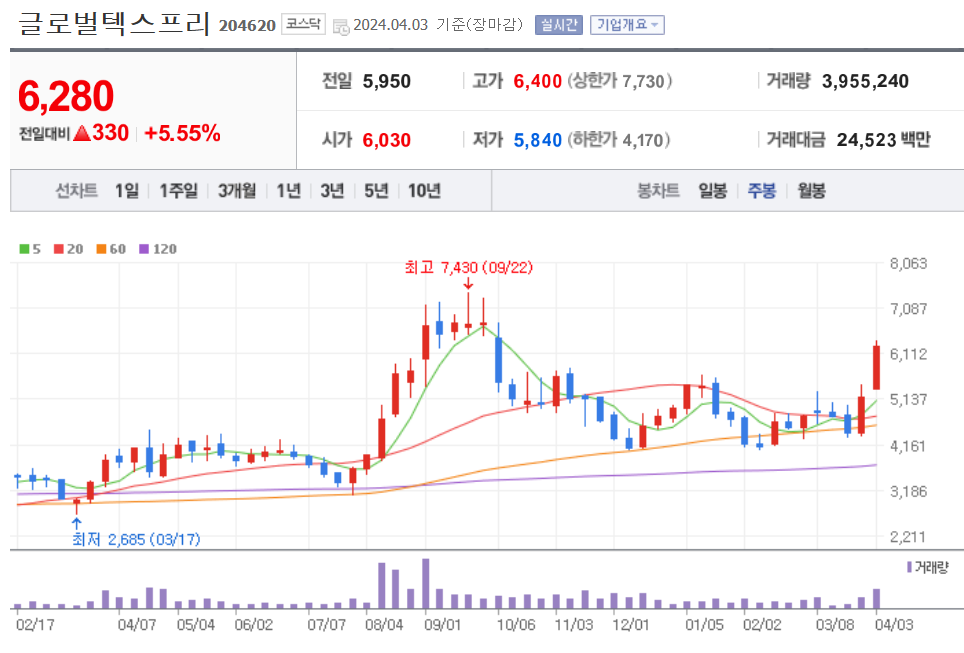Show the 3년 line chart
Image resolution: width=964 pixels, height=653 pixels.
tap(332, 191)
